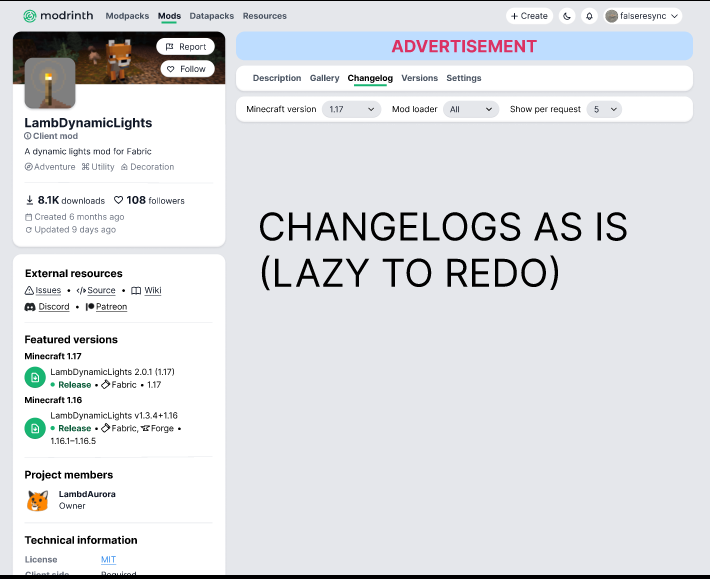Click the download file icon for v1.3.4+1.16
This screenshot has width=710, height=579.
tap(35, 428)
